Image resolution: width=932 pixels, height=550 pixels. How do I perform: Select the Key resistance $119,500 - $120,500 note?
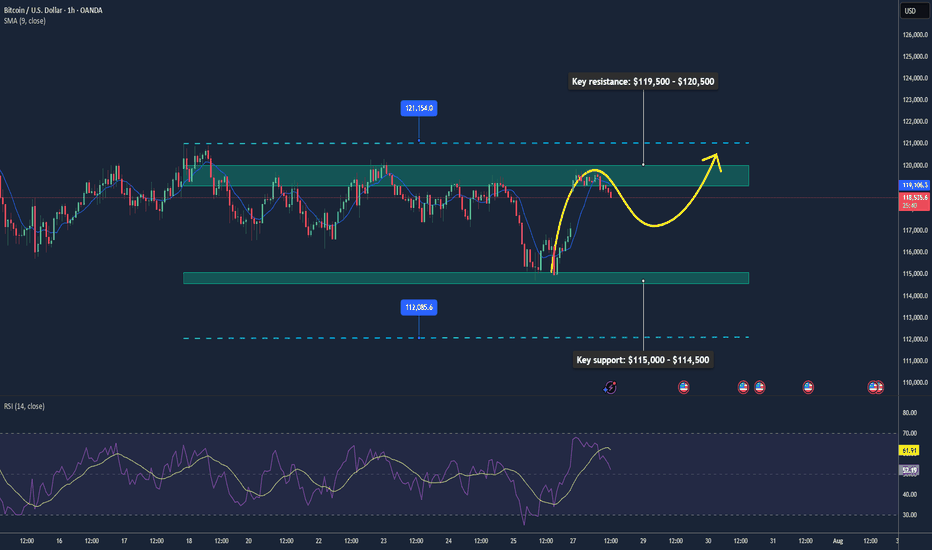(x=643, y=81)
